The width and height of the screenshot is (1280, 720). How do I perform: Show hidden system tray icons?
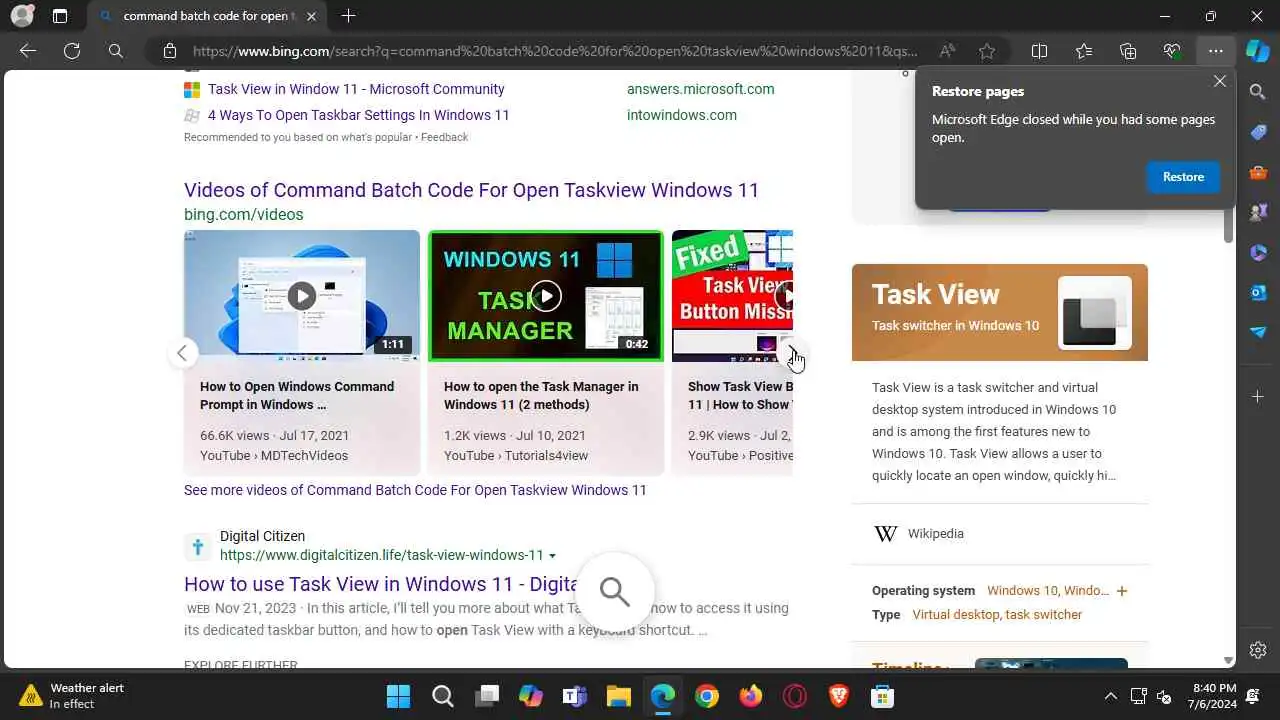point(1110,696)
